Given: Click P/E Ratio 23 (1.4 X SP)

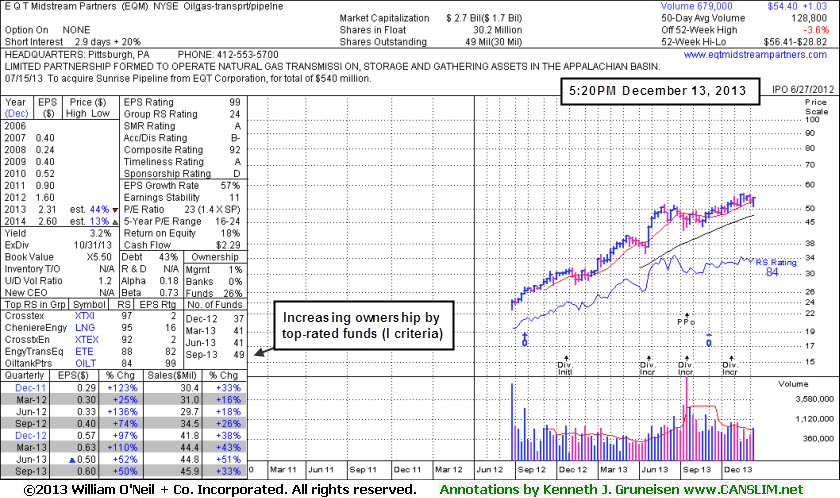Looking at the screenshot, I should coord(183,209).
